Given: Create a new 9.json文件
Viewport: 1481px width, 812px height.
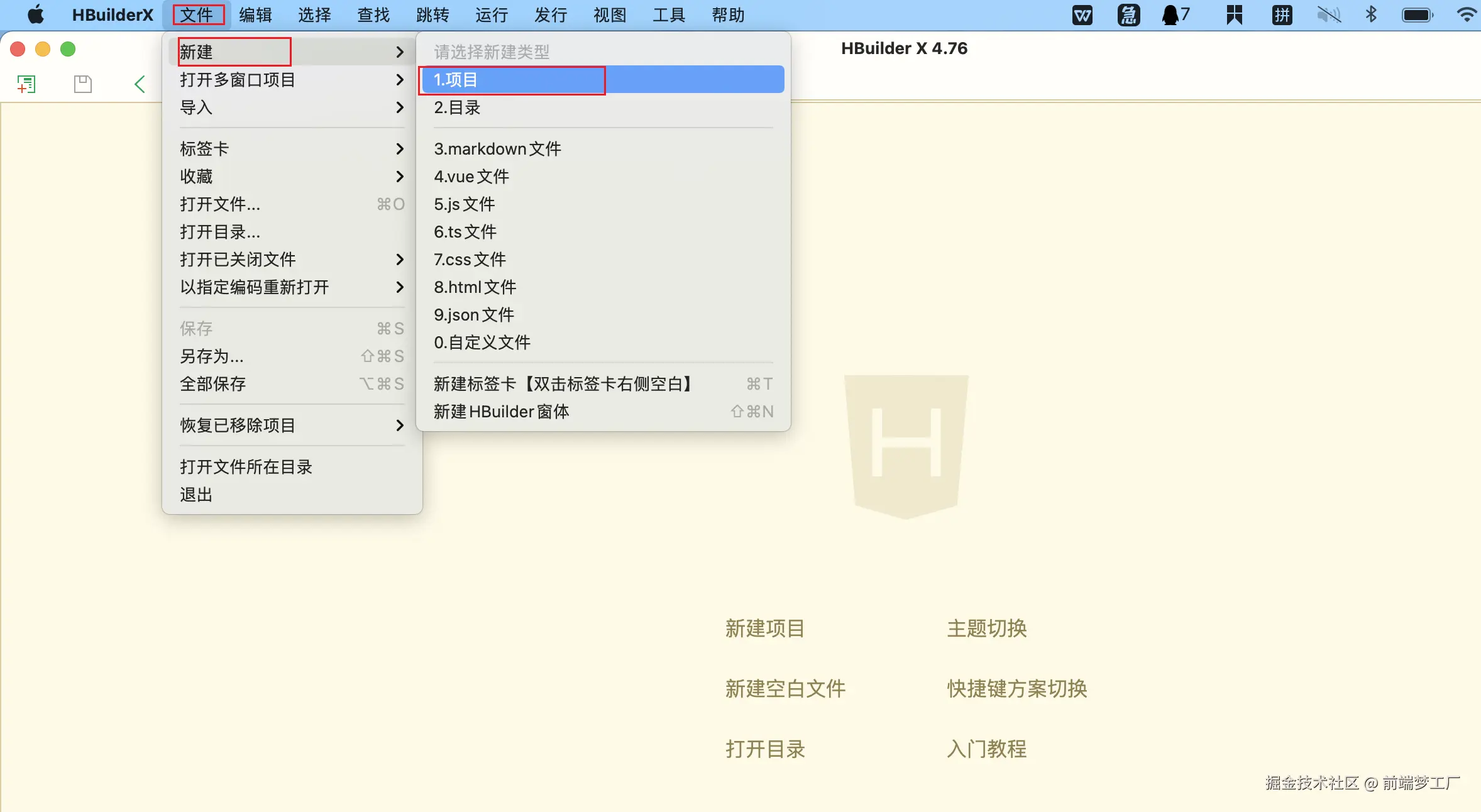Looking at the screenshot, I should [x=603, y=314].
